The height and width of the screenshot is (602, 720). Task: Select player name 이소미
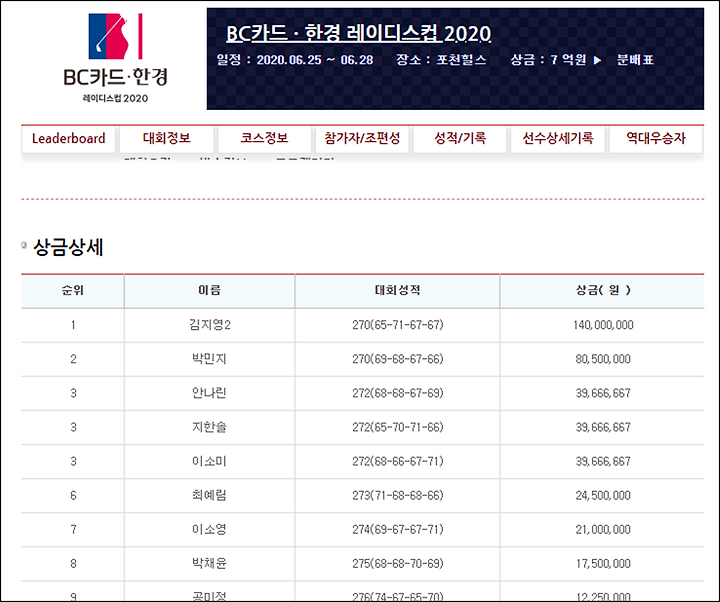point(209,461)
